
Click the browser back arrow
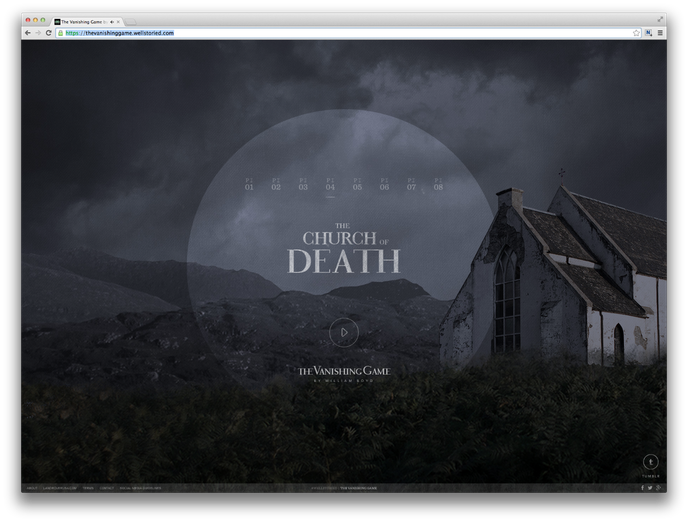pos(28,33)
